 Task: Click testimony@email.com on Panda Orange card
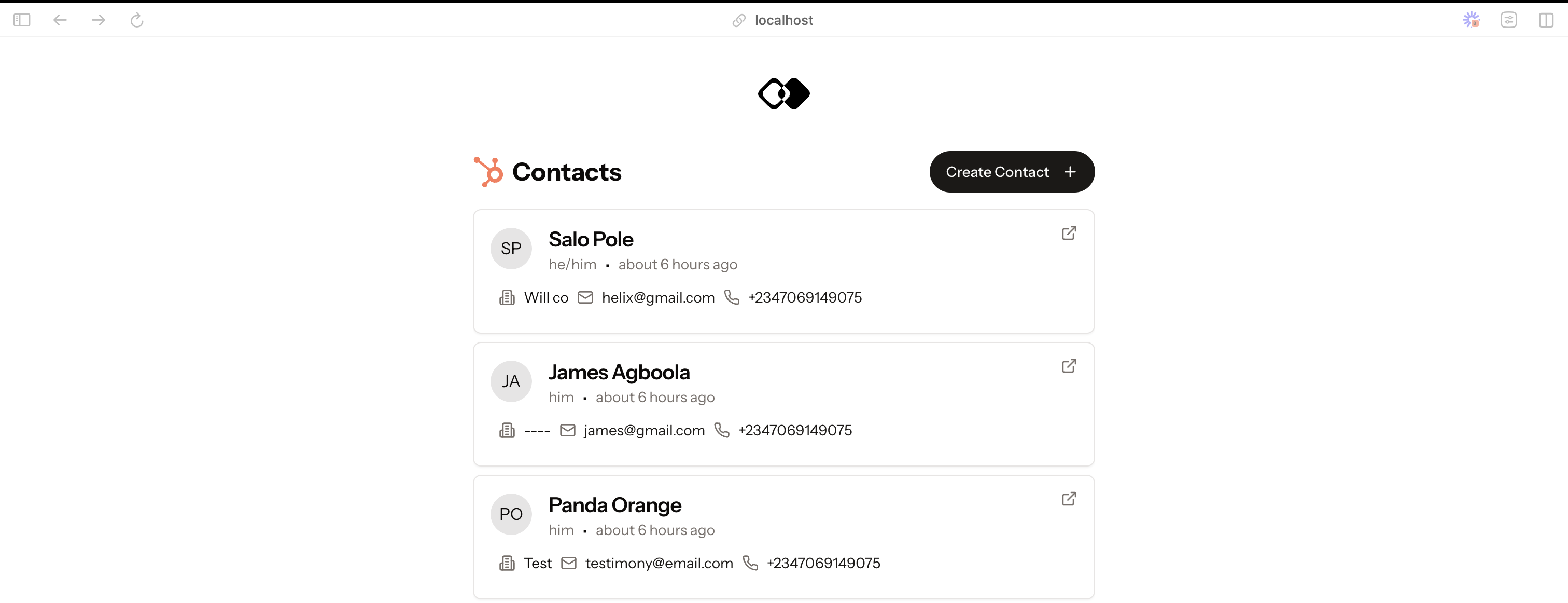[659, 564]
